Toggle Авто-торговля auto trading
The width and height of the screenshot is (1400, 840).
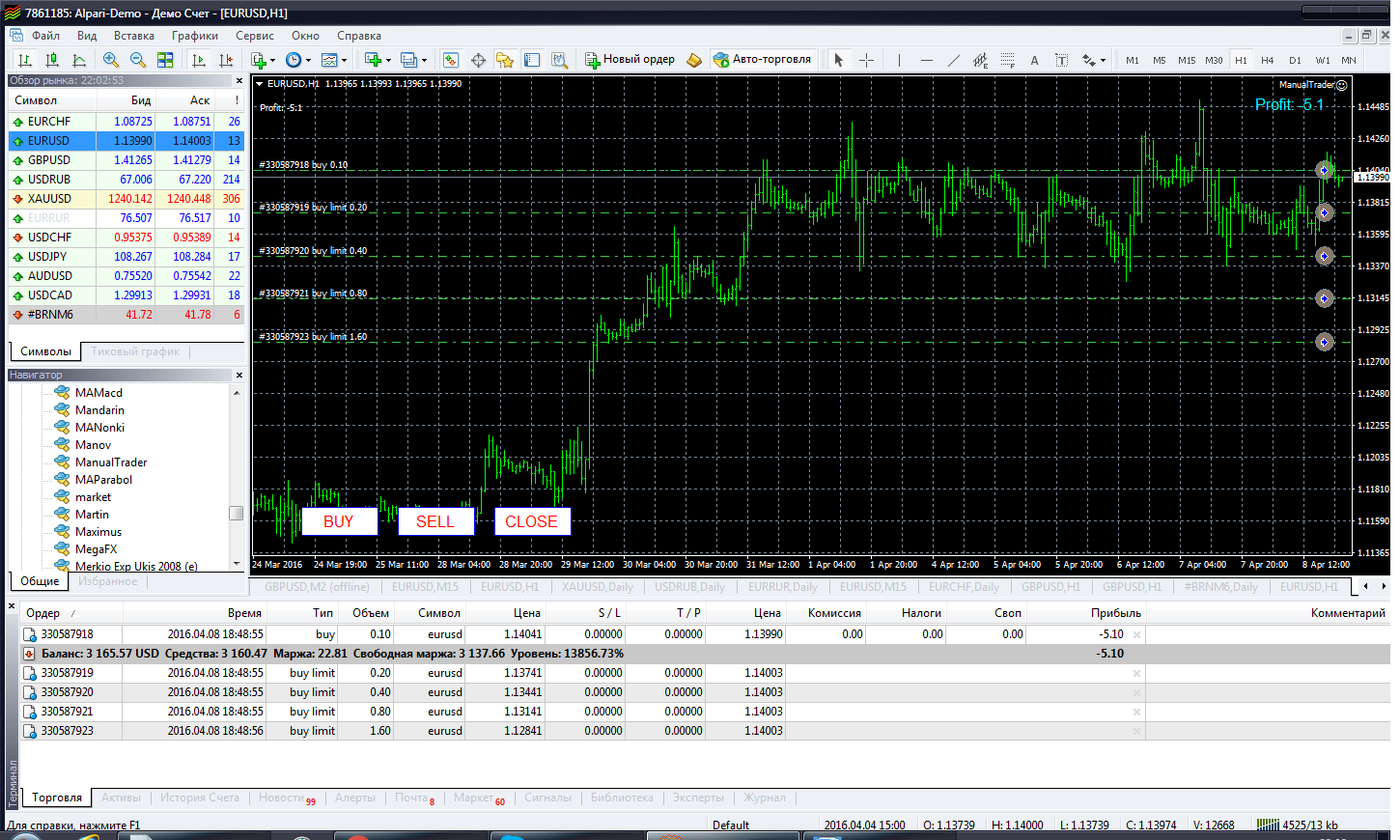tap(762, 60)
